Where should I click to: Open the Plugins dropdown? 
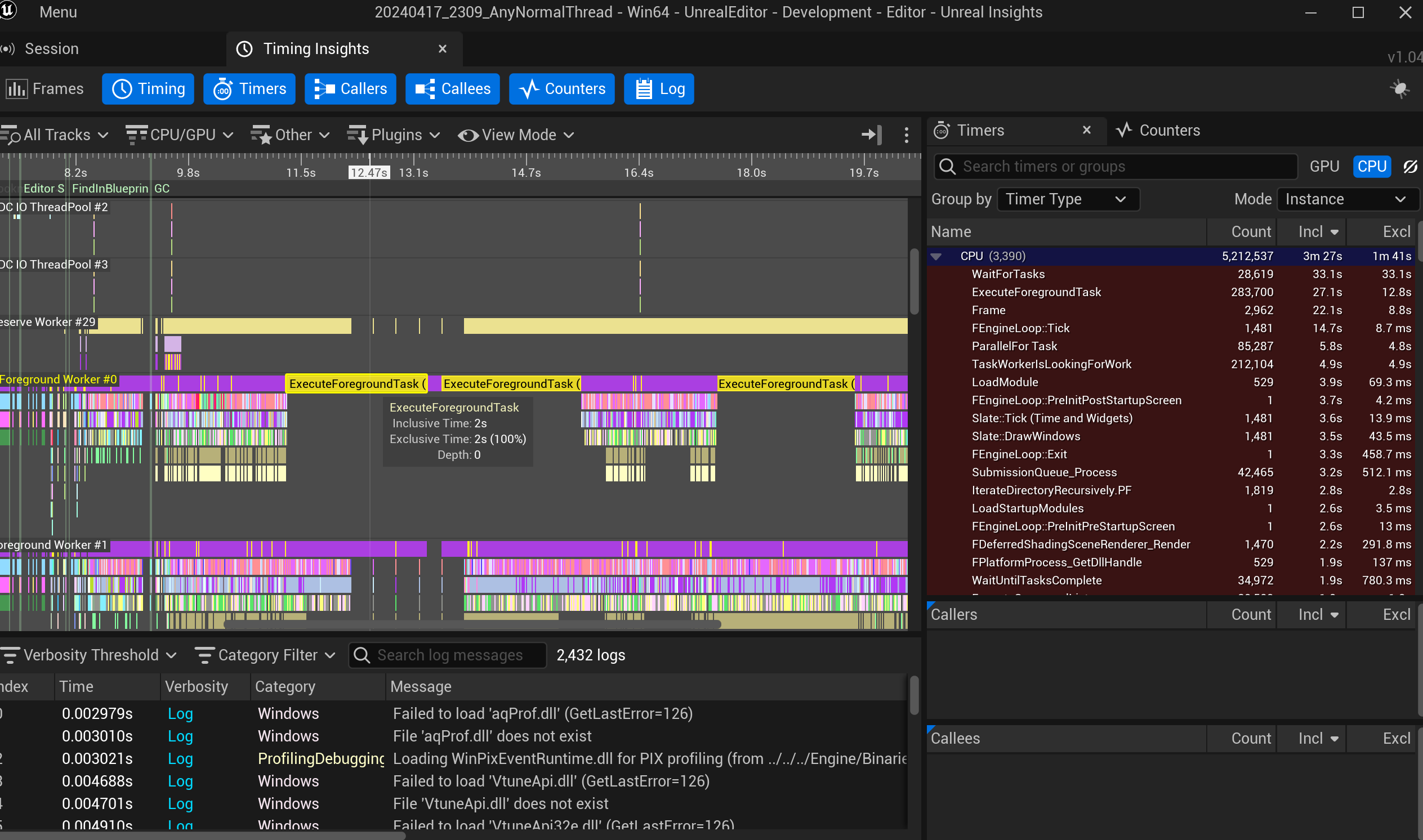pyautogui.click(x=394, y=135)
